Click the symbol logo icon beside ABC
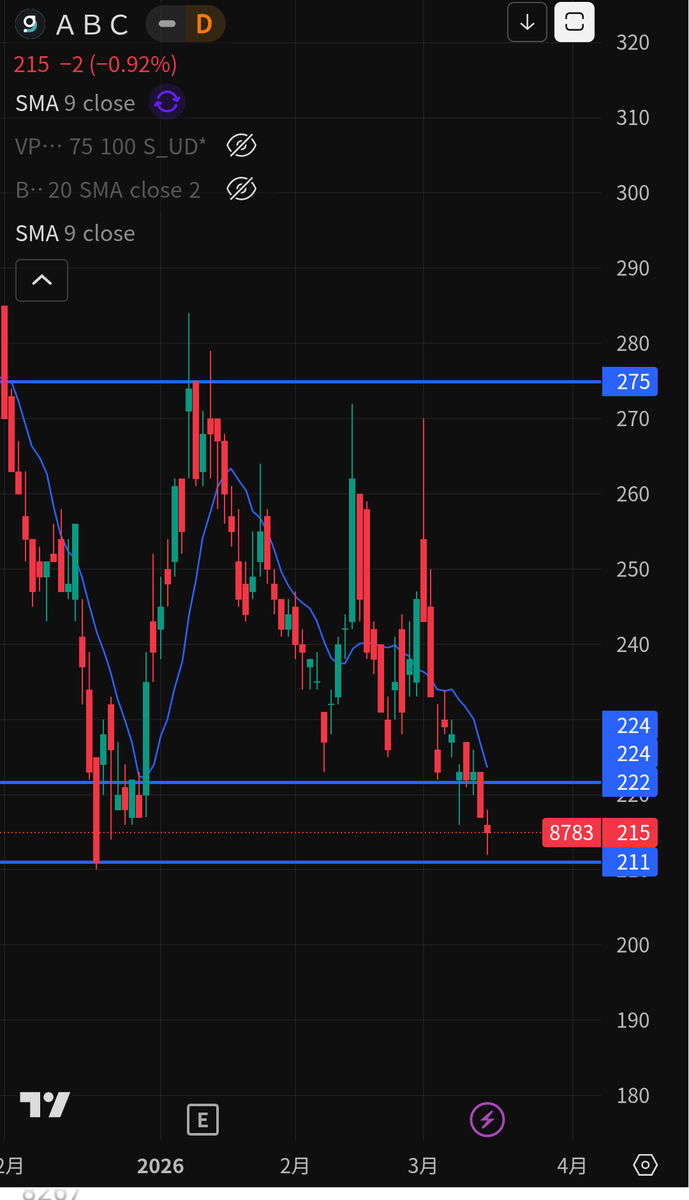The width and height of the screenshot is (689, 1200). tap(32, 24)
